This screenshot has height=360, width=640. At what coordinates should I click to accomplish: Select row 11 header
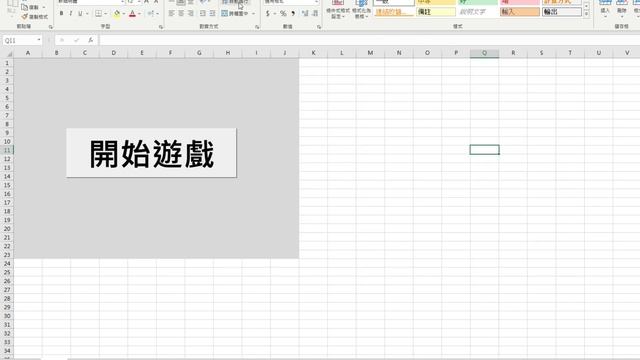point(7,150)
